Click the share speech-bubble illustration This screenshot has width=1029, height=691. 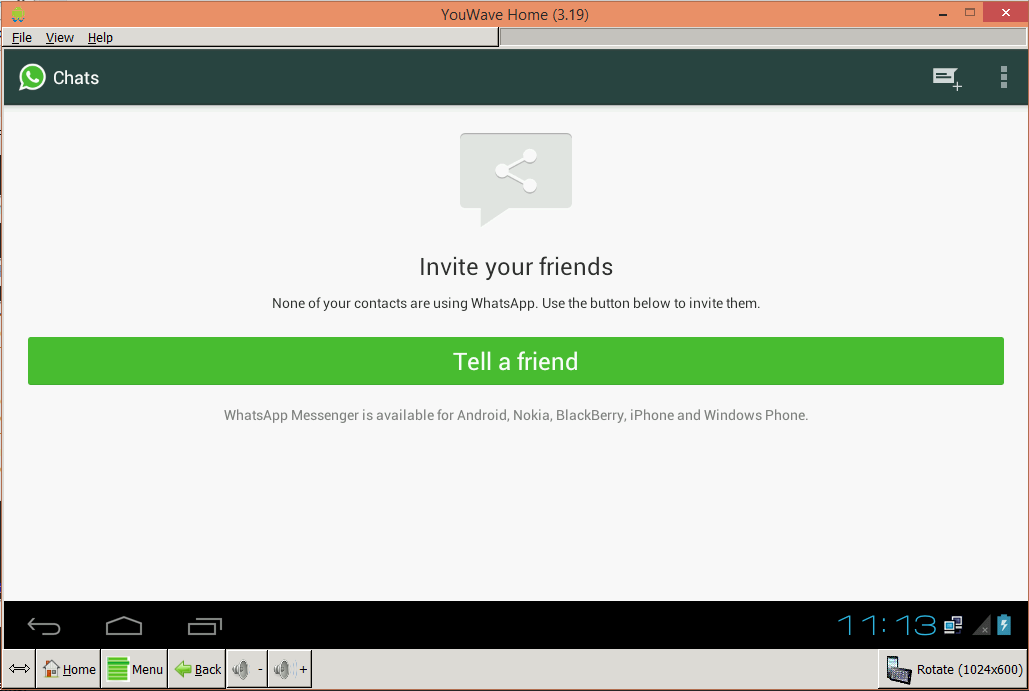[516, 179]
